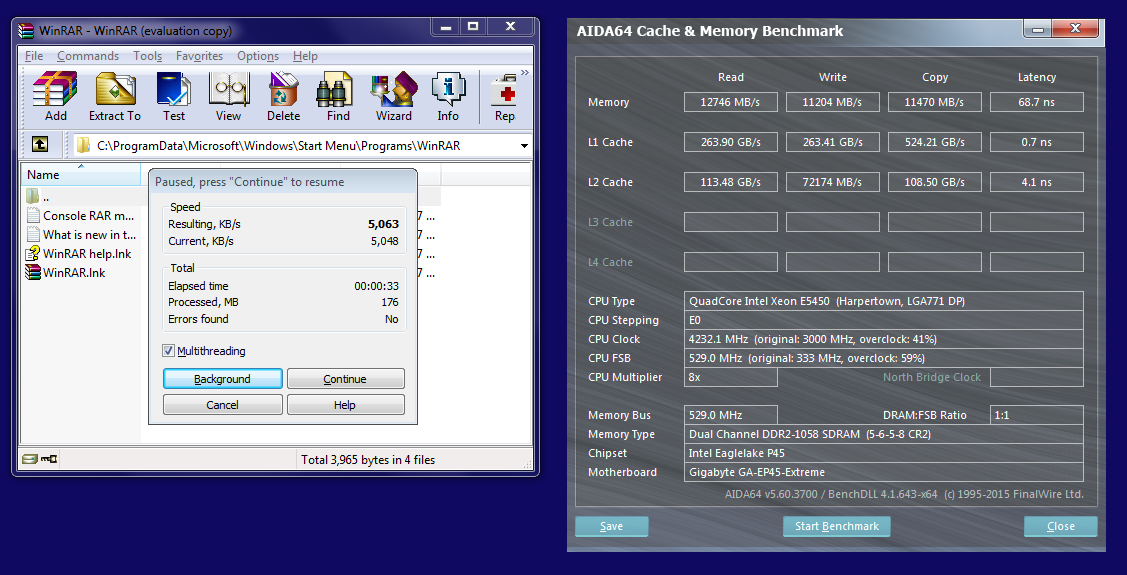Show more toolbar buttons via chevron
This screenshot has height=575, width=1127.
525,73
